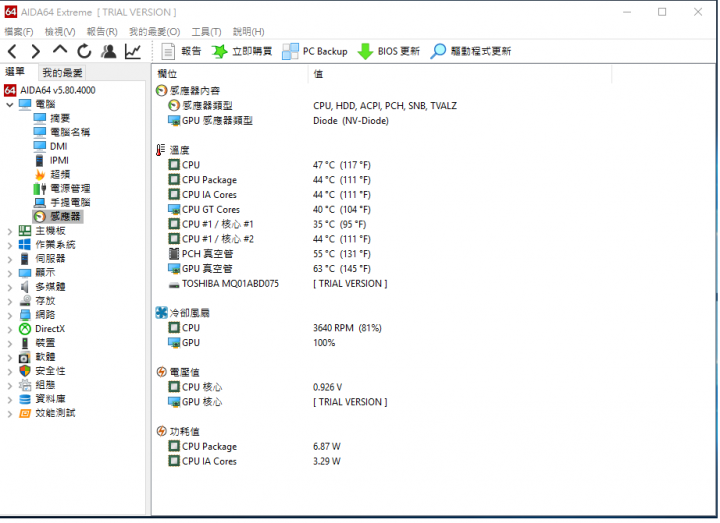The image size is (720, 523).
Task: Click DirectX Xbox icon
Action: pyautogui.click(x=25, y=329)
